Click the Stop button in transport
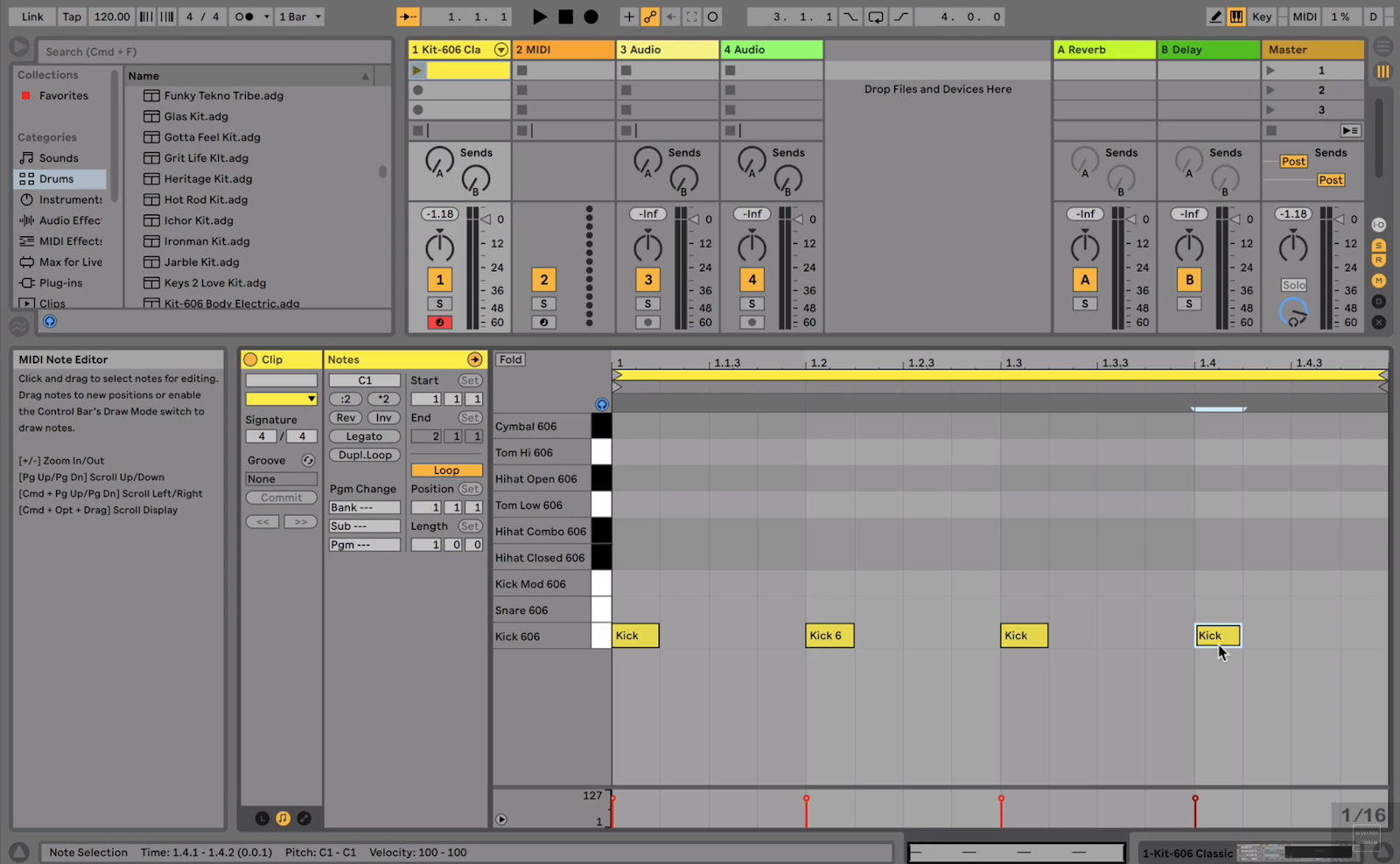1400x864 pixels. tap(565, 17)
